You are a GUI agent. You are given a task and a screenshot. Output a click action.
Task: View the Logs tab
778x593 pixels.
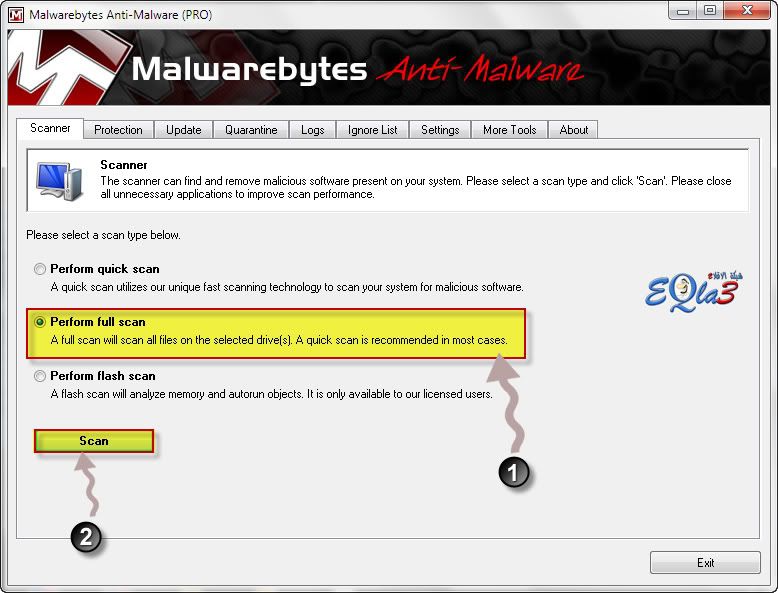(313, 130)
